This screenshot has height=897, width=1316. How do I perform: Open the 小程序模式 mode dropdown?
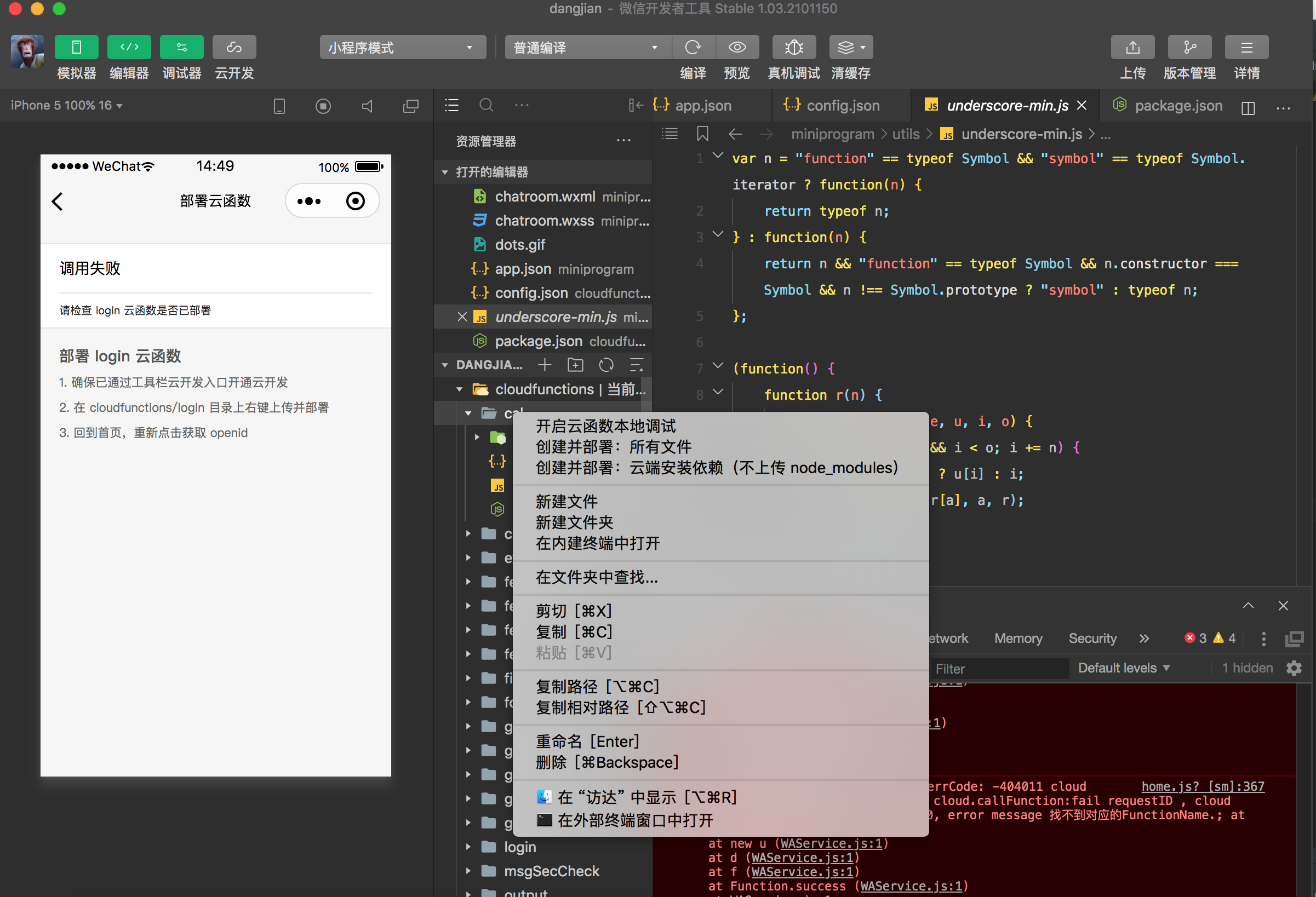click(x=403, y=48)
